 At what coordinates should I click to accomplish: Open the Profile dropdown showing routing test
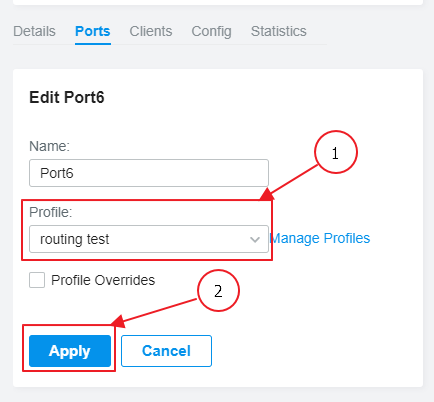click(x=149, y=239)
